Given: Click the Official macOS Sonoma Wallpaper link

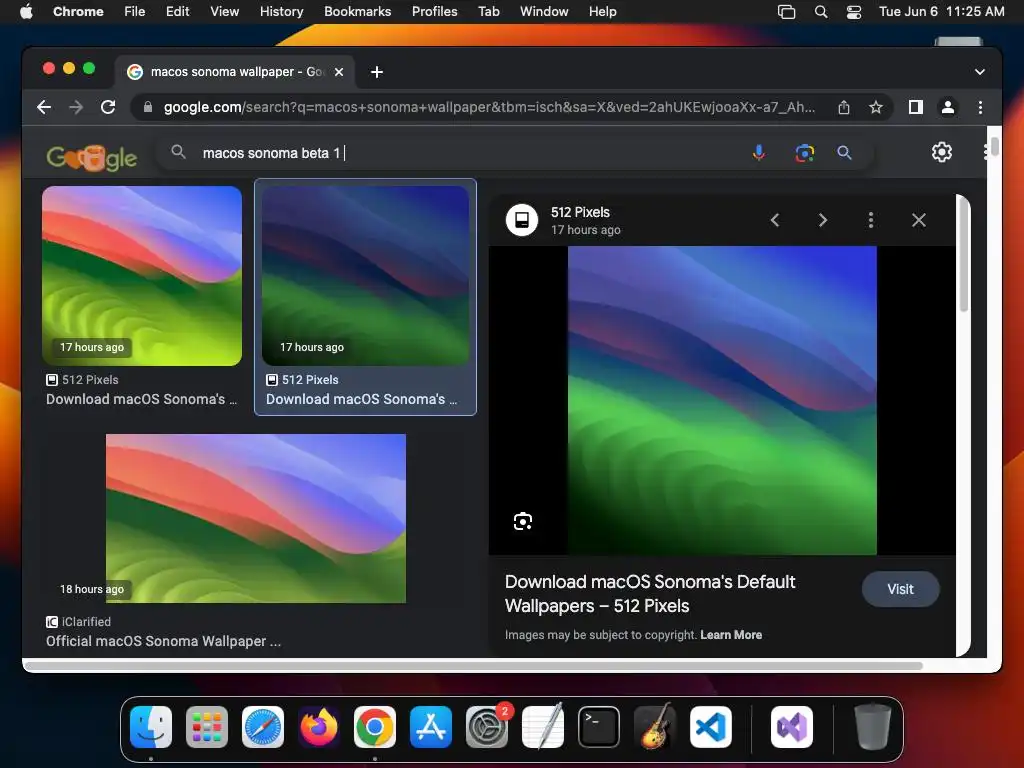Looking at the screenshot, I should click(x=163, y=641).
